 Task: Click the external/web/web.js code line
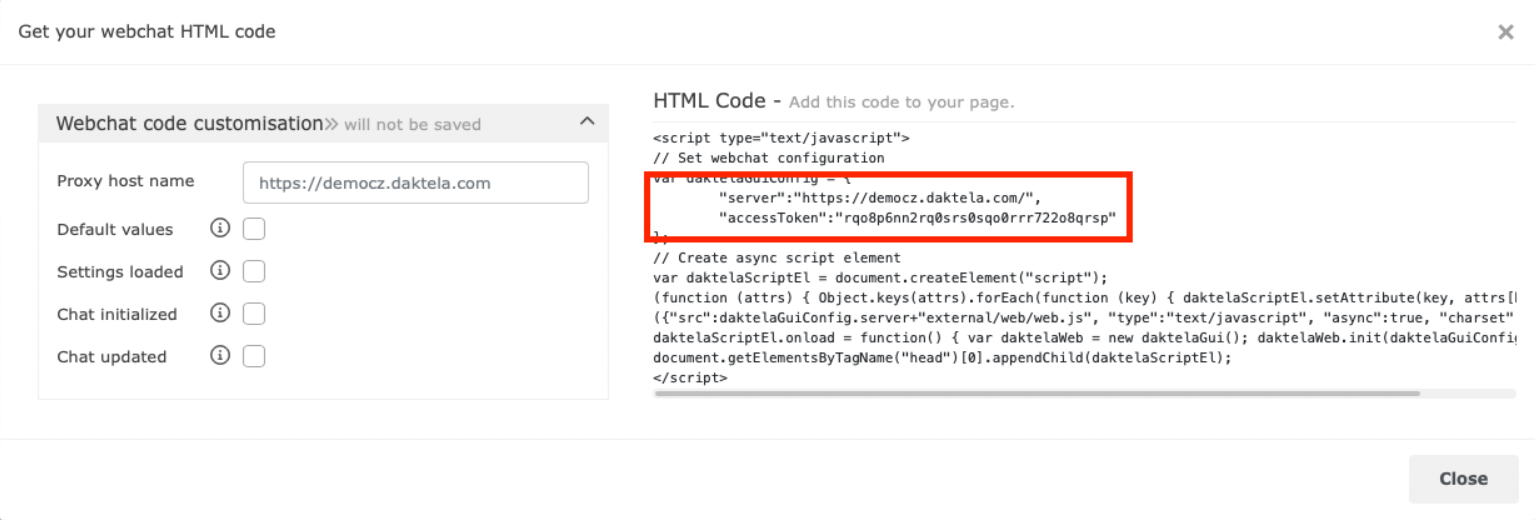pyautogui.click(x=1085, y=318)
